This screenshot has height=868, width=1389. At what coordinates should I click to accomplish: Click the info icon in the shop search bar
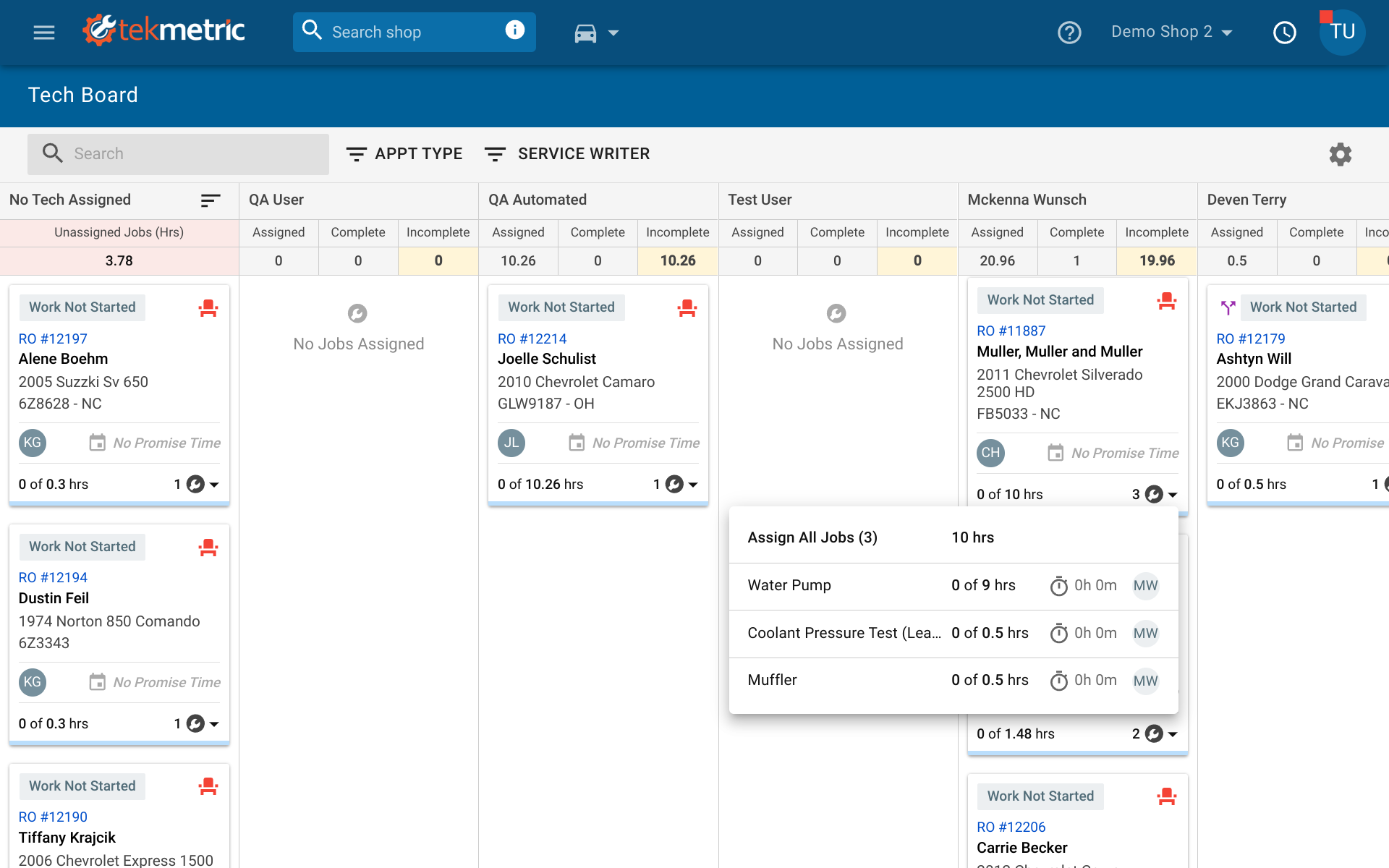coord(515,30)
